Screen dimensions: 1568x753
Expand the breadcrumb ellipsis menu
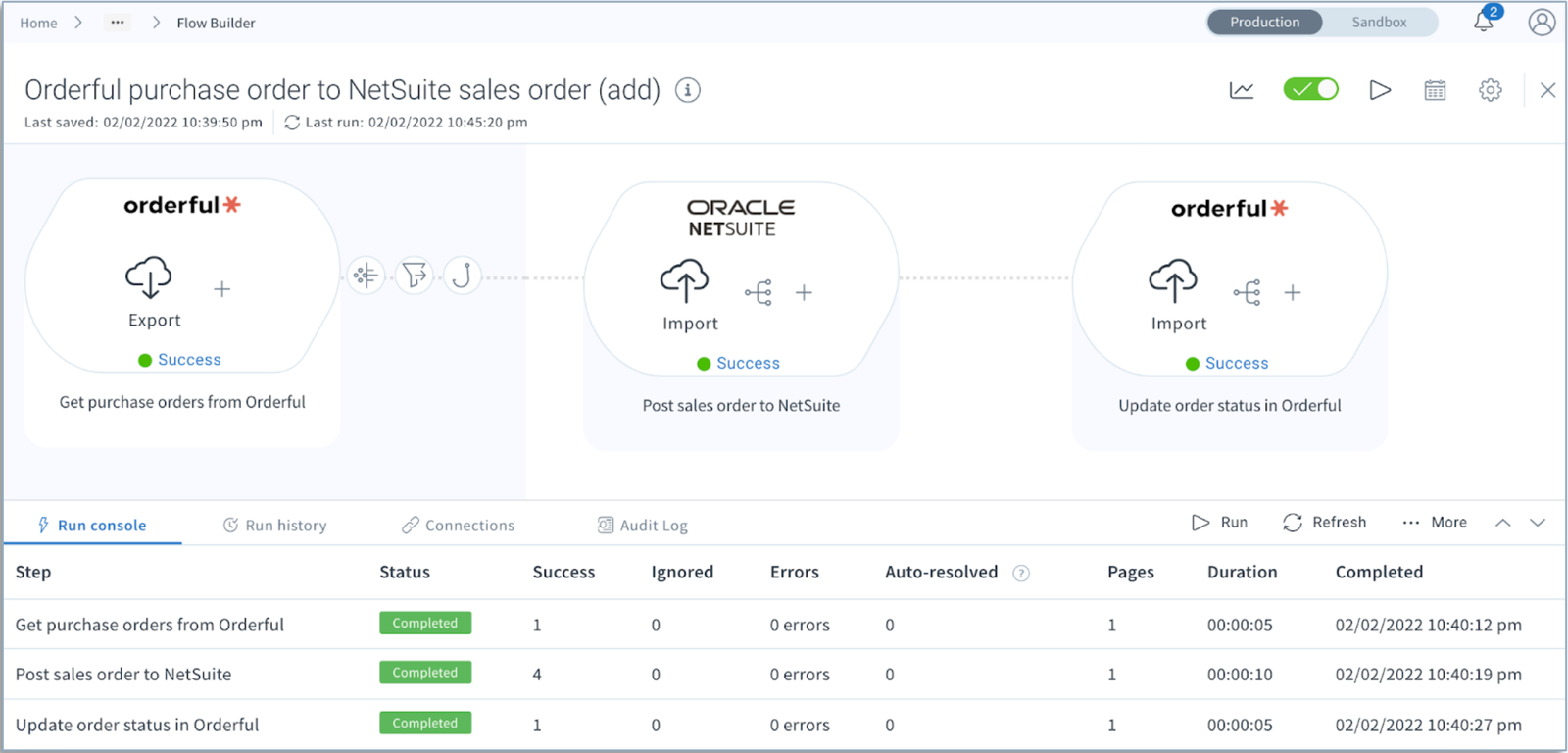tap(118, 22)
